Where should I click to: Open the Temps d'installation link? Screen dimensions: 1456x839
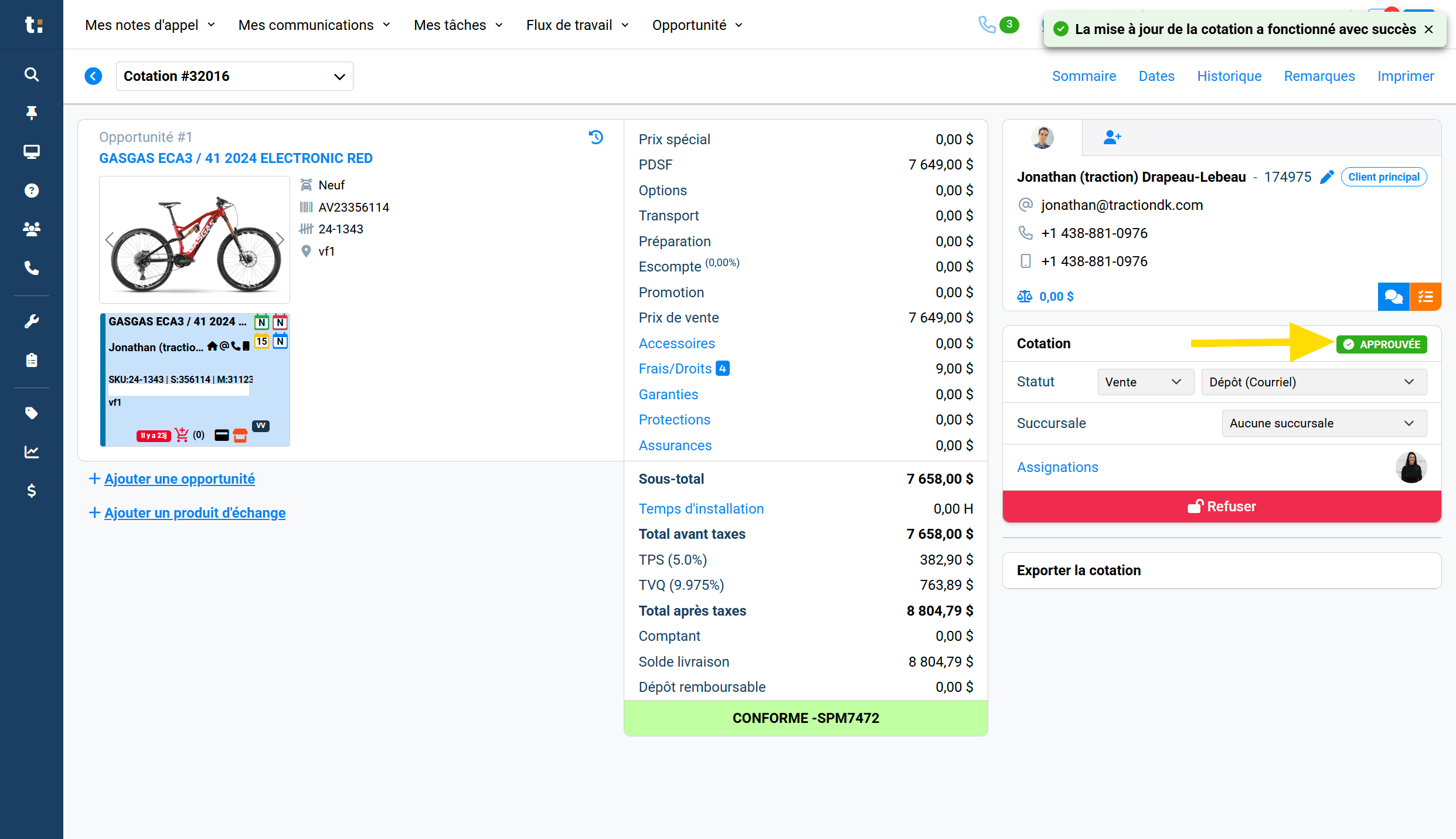701,509
